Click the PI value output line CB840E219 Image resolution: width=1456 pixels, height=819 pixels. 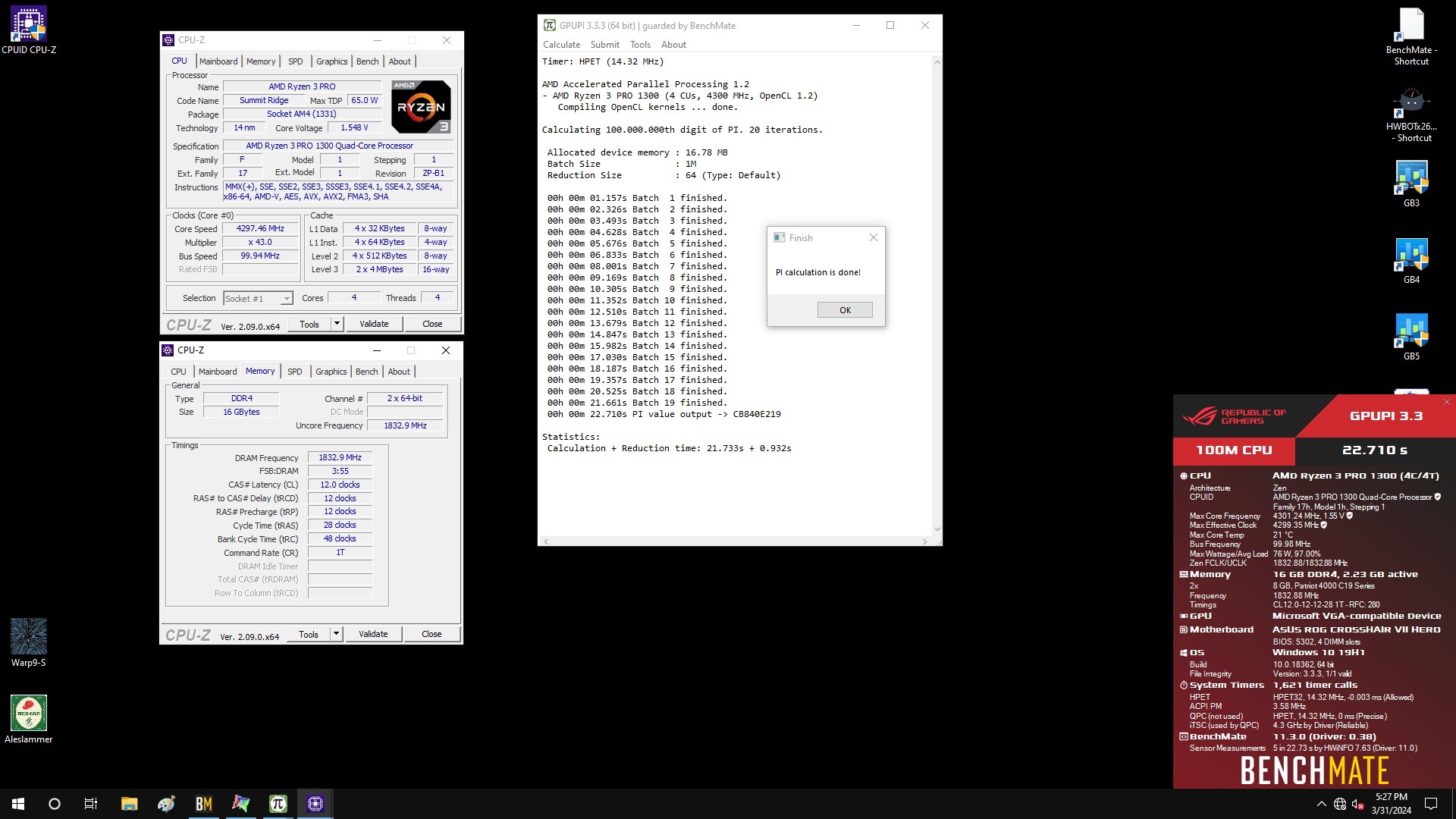(x=664, y=414)
